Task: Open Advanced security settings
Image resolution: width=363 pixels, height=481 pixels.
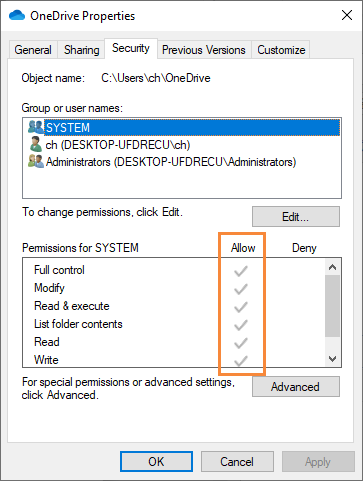Action: pos(296,387)
